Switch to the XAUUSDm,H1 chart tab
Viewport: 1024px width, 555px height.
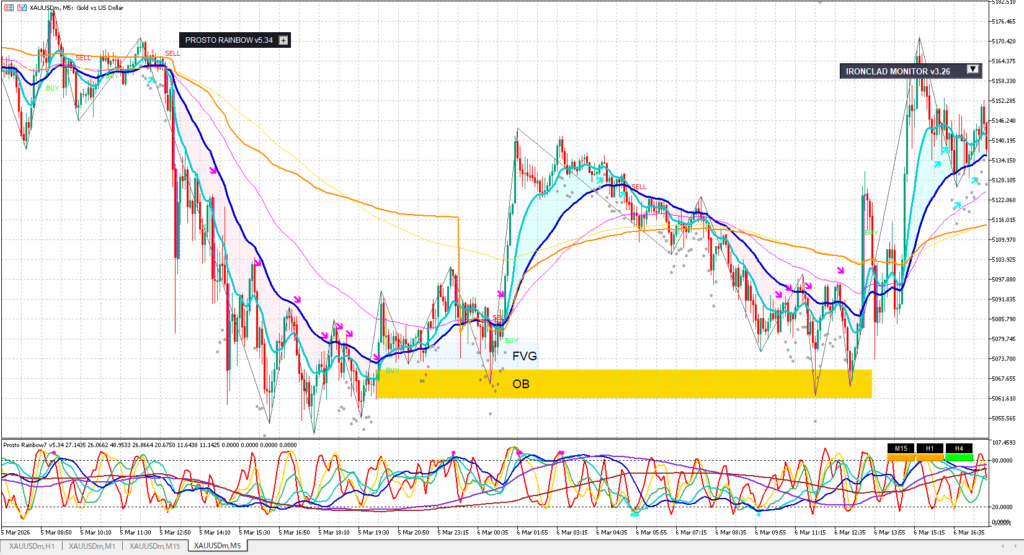click(x=32, y=547)
